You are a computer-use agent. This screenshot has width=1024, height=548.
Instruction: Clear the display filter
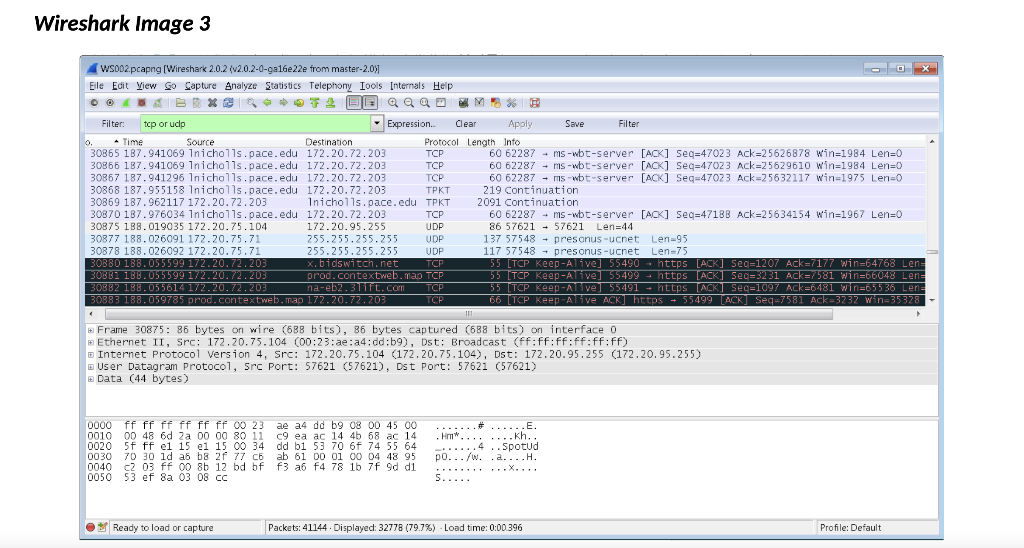pyautogui.click(x=466, y=123)
